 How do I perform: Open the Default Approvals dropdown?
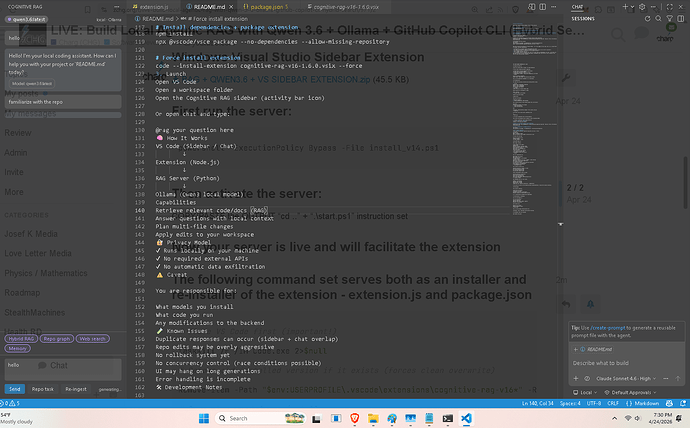pos(630,392)
